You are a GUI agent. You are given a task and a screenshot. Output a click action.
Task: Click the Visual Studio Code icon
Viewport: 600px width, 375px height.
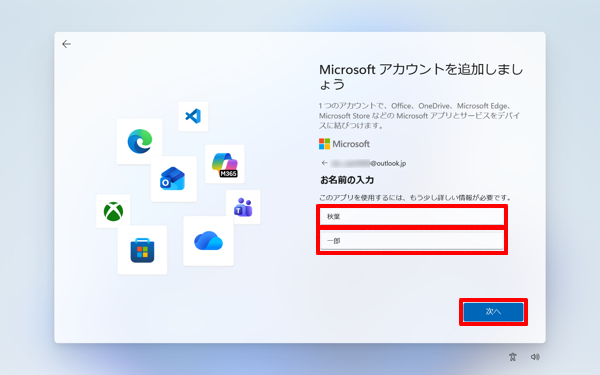(x=193, y=116)
